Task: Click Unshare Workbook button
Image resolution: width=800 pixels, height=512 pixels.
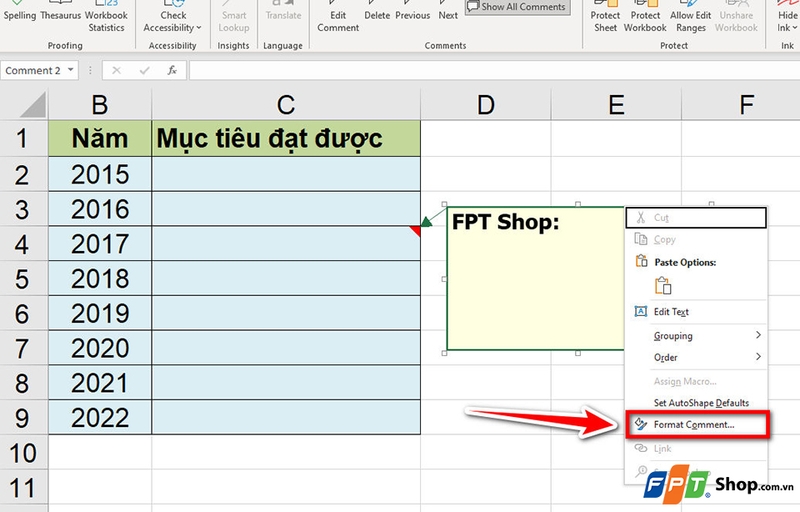Action: pyautogui.click(x=736, y=18)
